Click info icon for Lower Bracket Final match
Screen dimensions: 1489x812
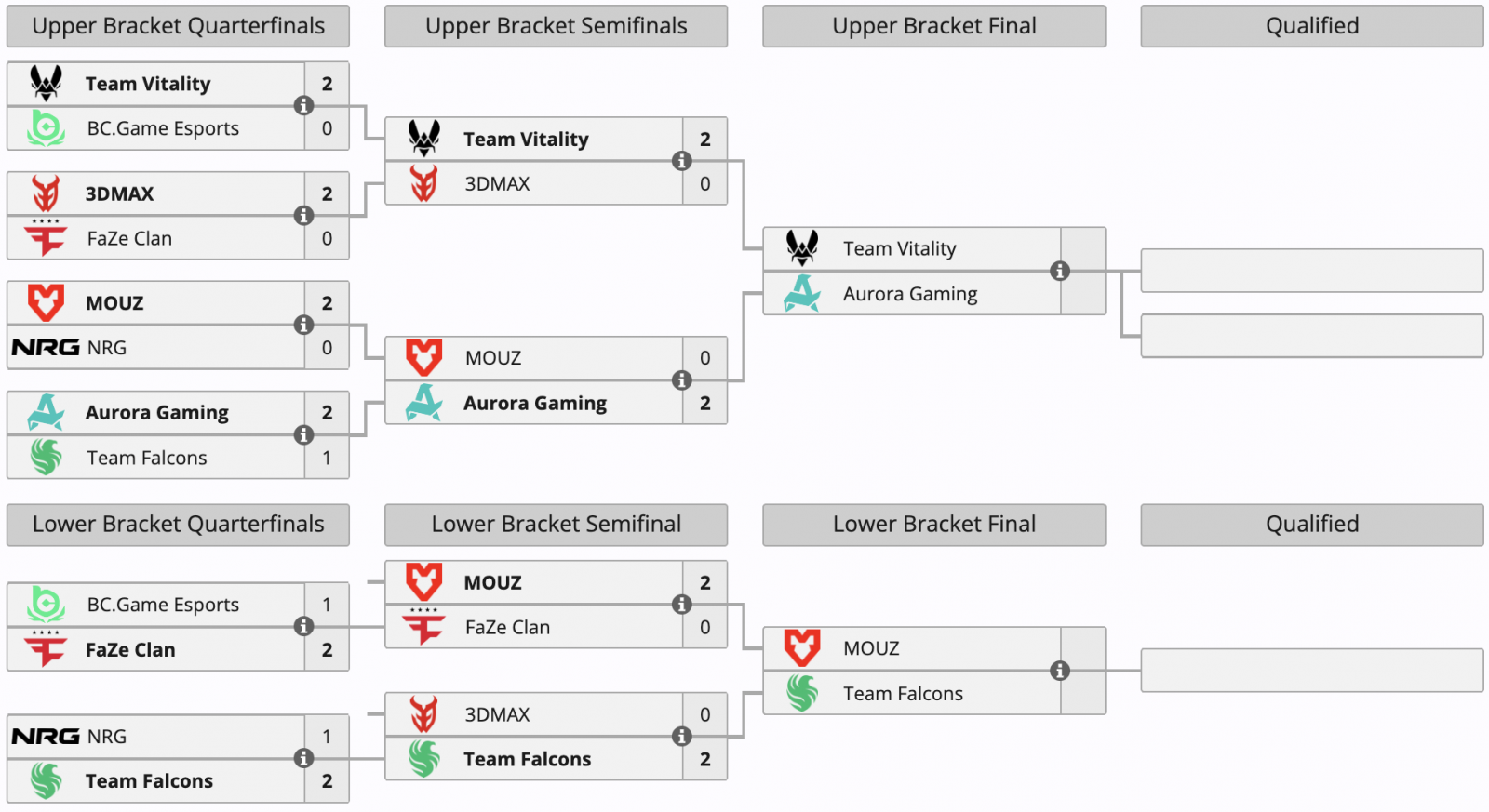point(1059,671)
